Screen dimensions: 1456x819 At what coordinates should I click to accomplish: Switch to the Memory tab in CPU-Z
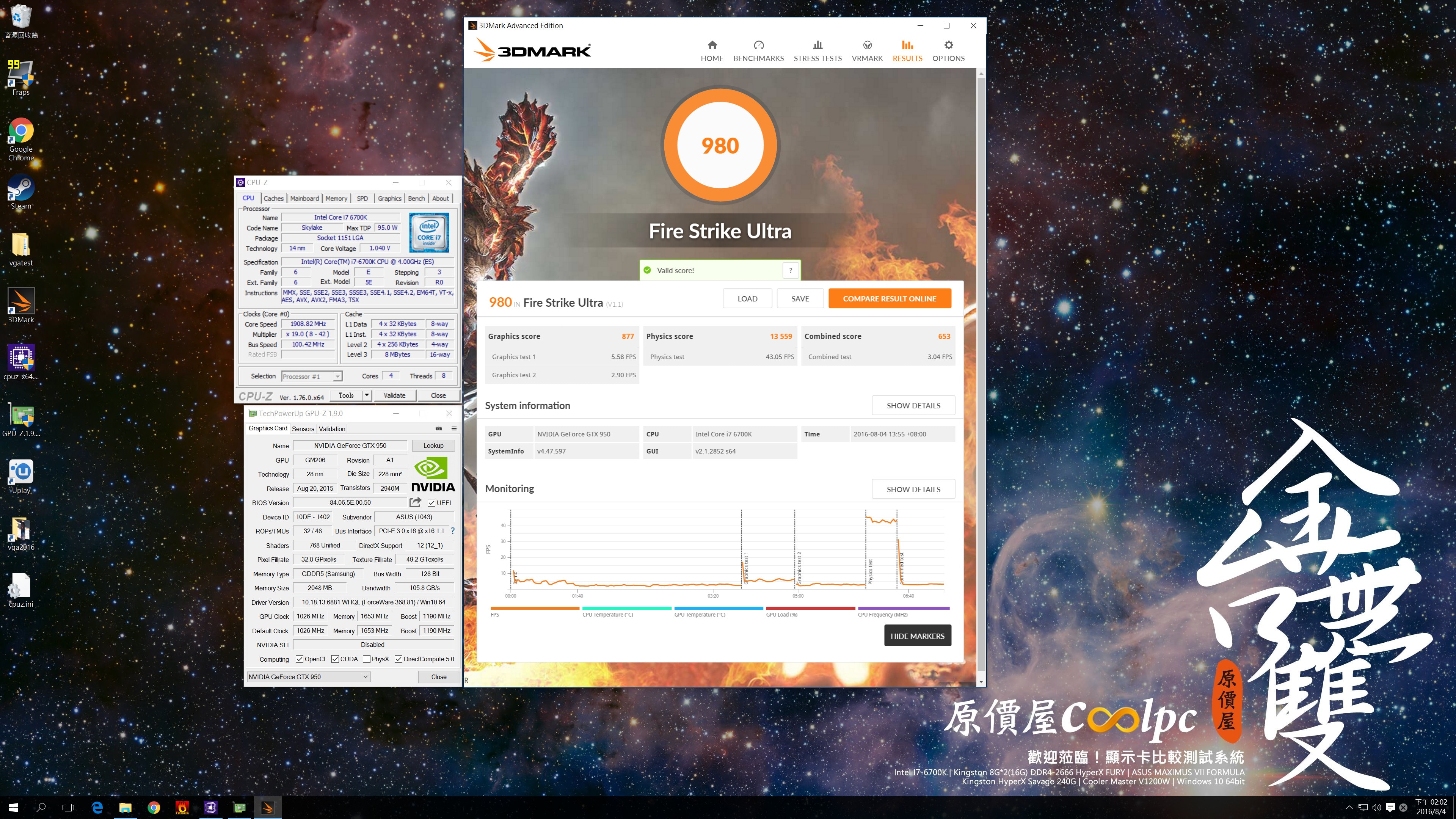click(x=336, y=198)
